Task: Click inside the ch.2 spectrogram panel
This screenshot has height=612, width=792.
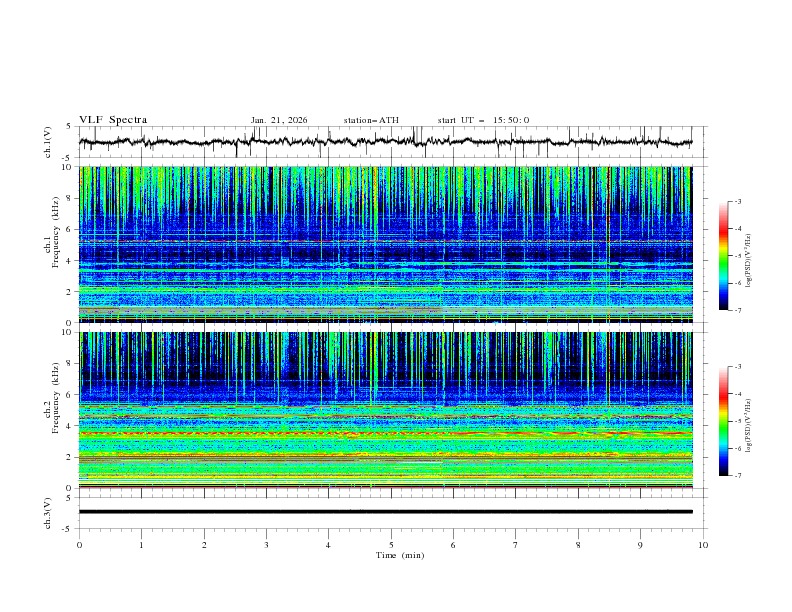Action: [385, 410]
